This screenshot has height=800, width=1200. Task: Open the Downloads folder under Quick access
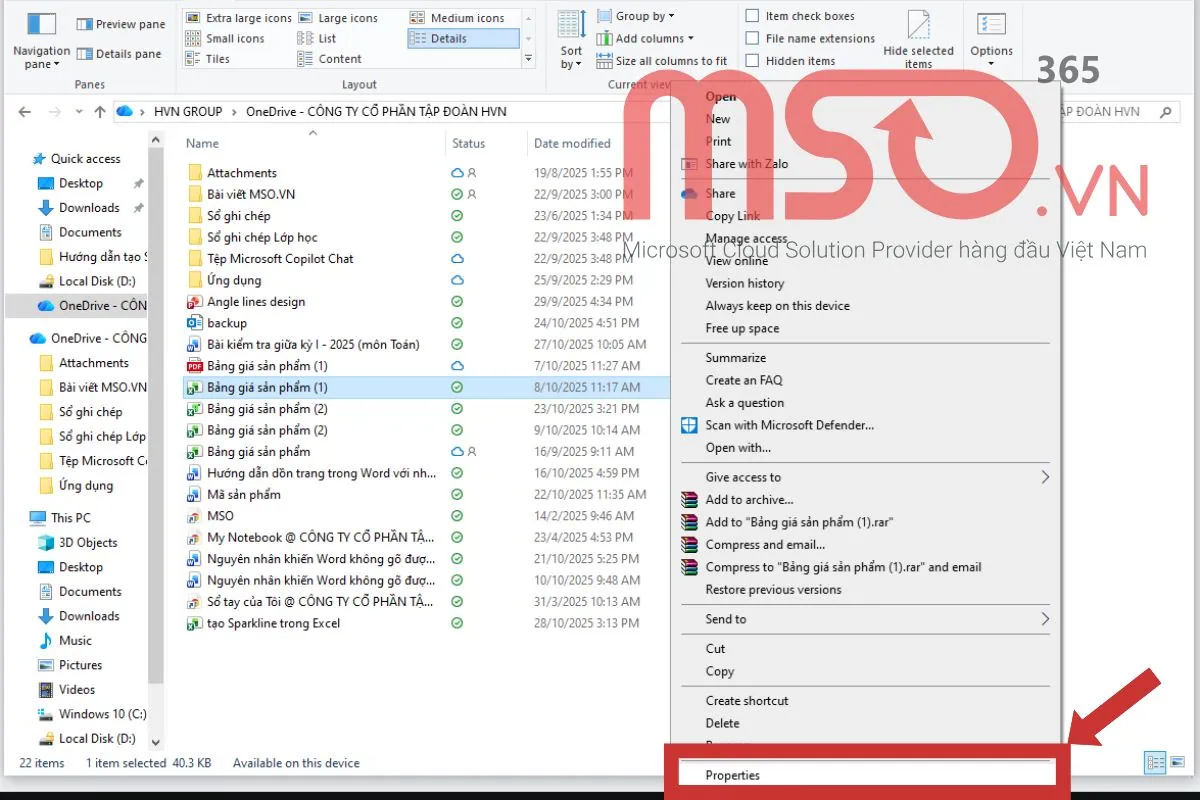(89, 208)
